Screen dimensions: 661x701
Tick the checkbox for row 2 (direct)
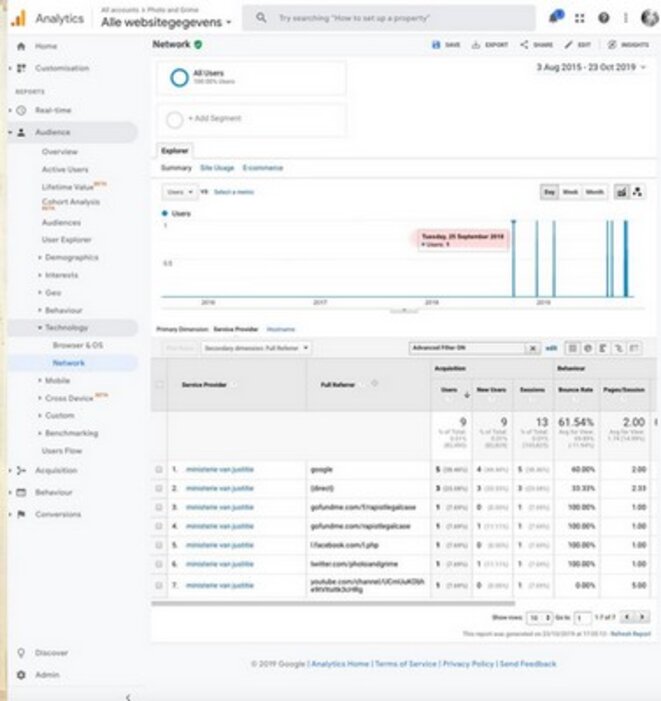tap(159, 488)
